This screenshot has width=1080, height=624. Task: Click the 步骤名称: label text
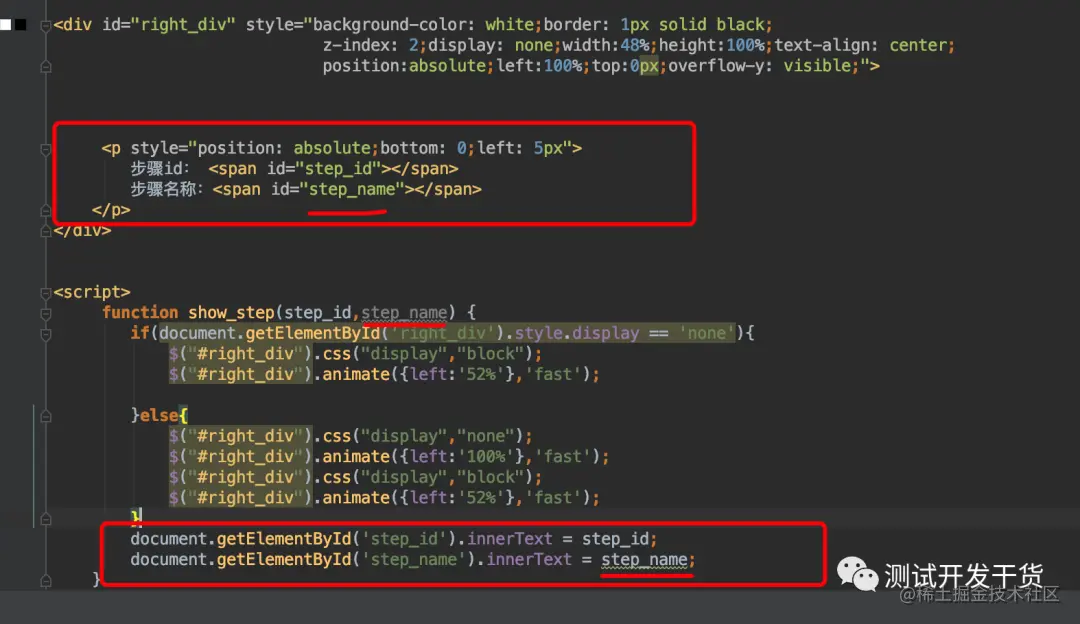167,189
